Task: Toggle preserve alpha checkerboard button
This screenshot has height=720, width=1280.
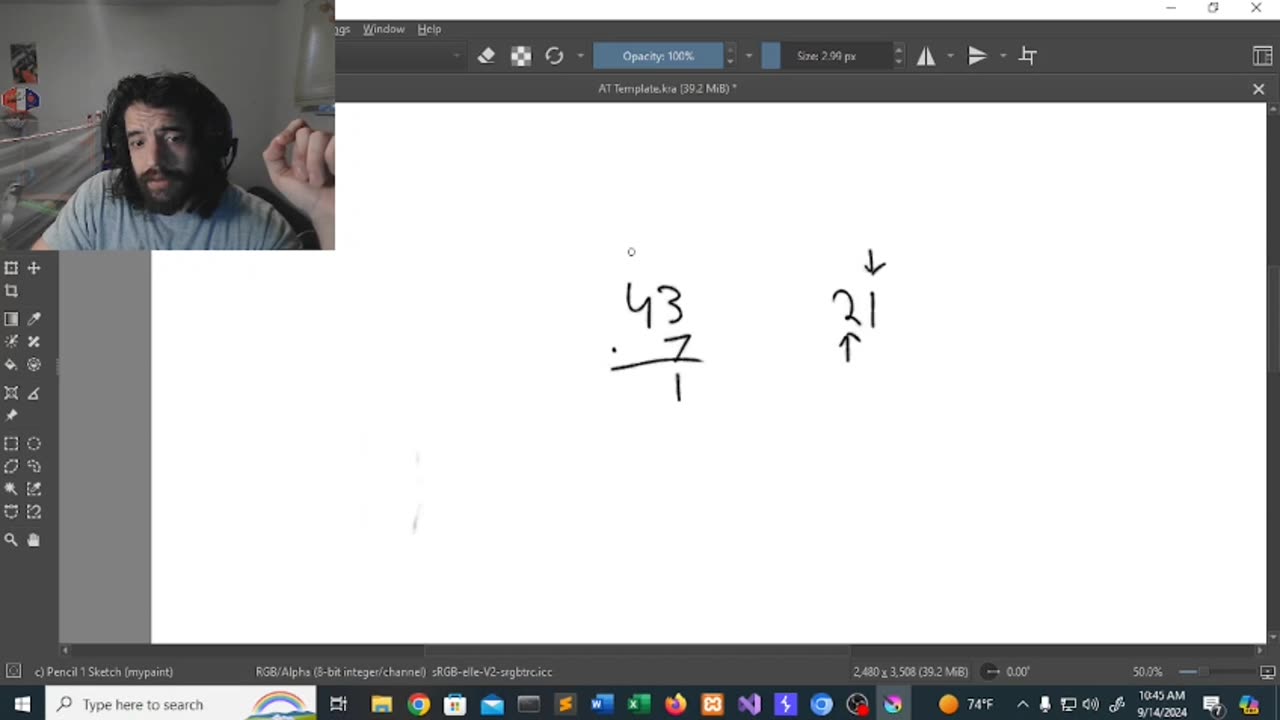Action: coord(521,56)
